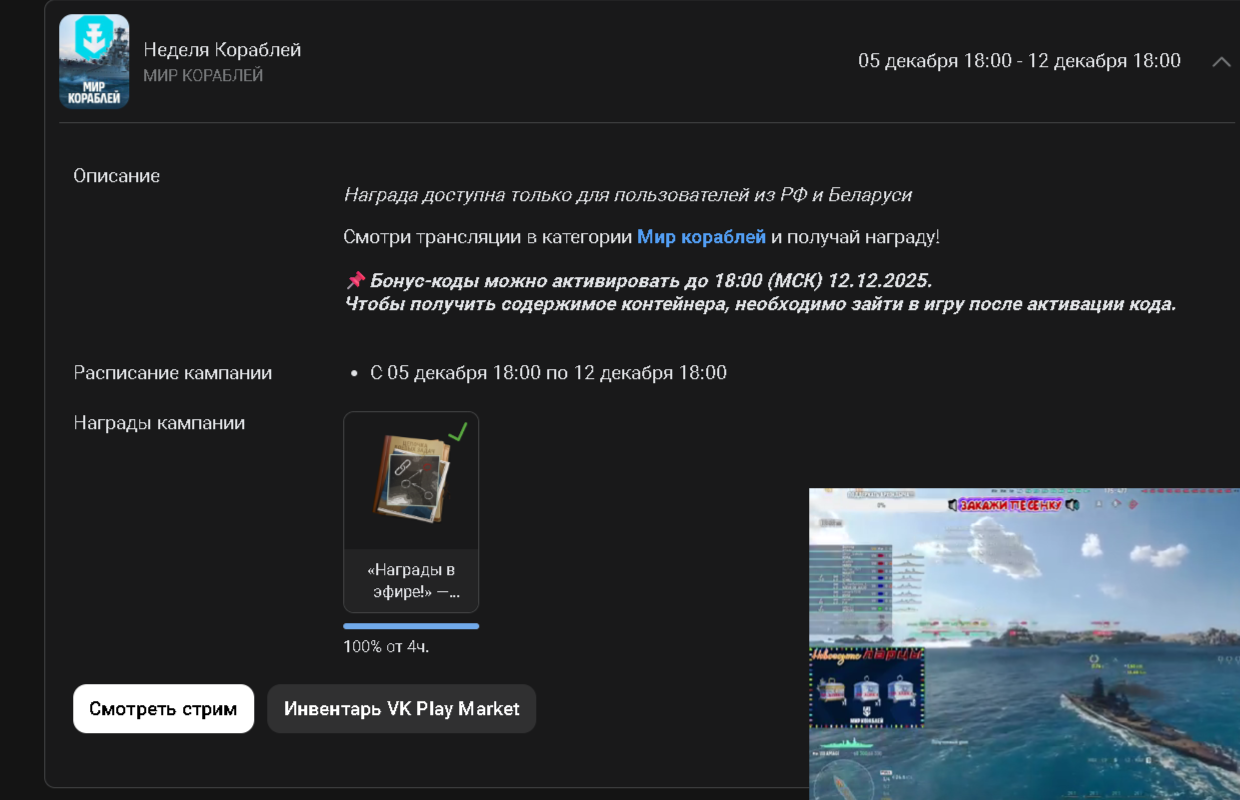Click the ЗАКАЖИ ПЕСЕНКУ banner in the stream
Screen dimensions: 1240x800
click(1011, 505)
